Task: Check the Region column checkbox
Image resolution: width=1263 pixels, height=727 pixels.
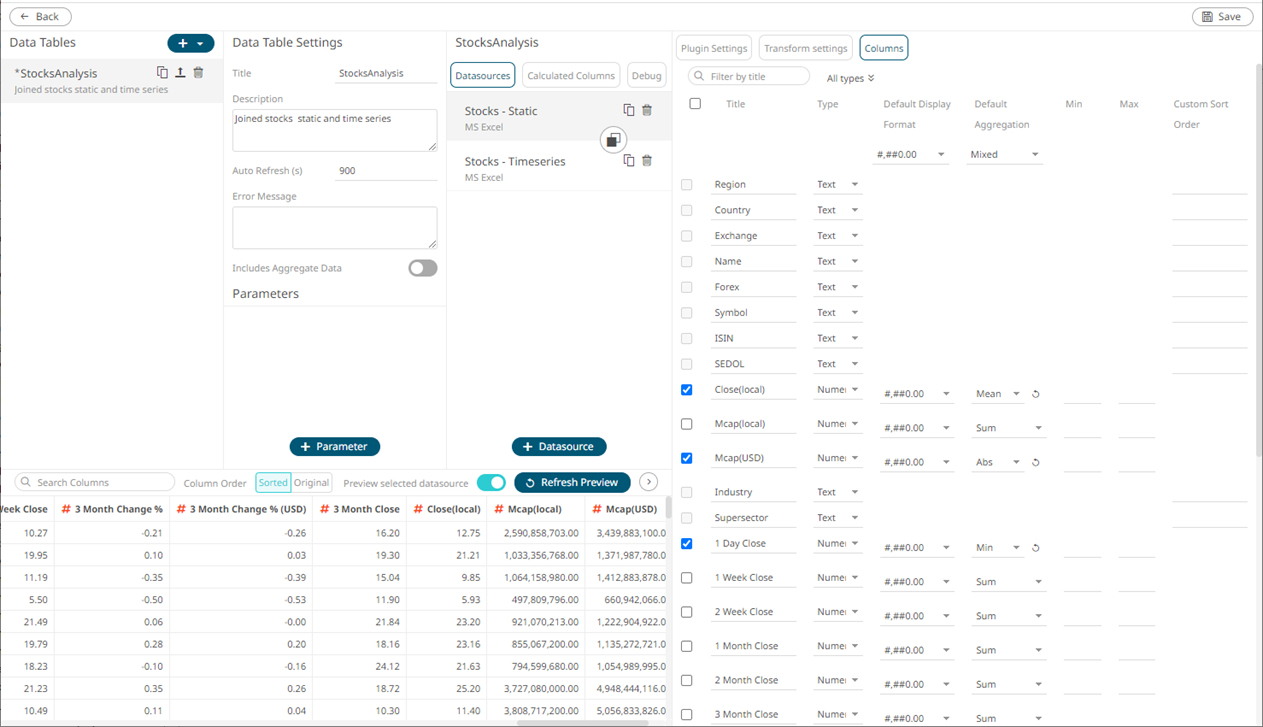Action: coord(686,185)
